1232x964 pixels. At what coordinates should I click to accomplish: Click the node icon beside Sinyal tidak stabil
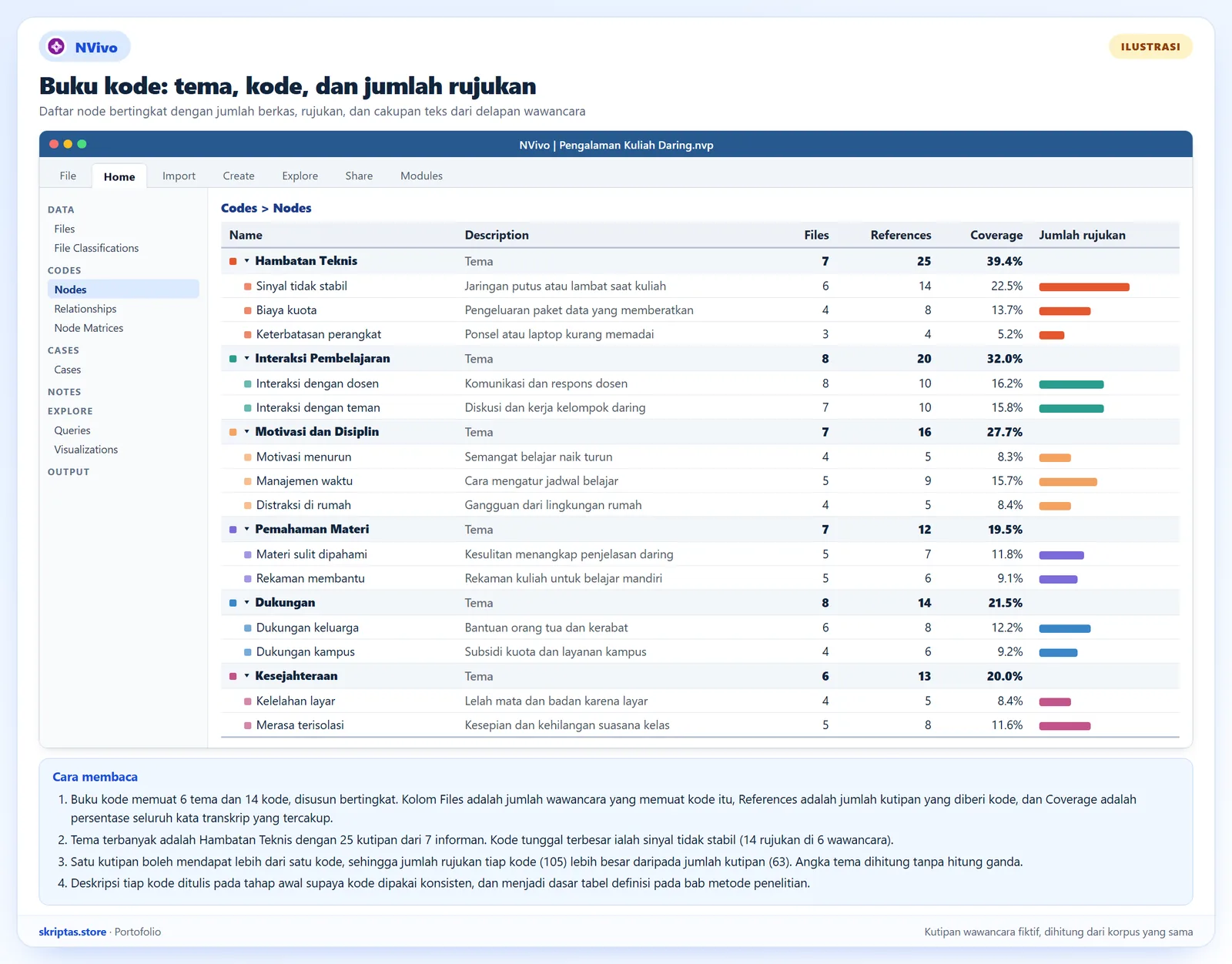[248, 286]
